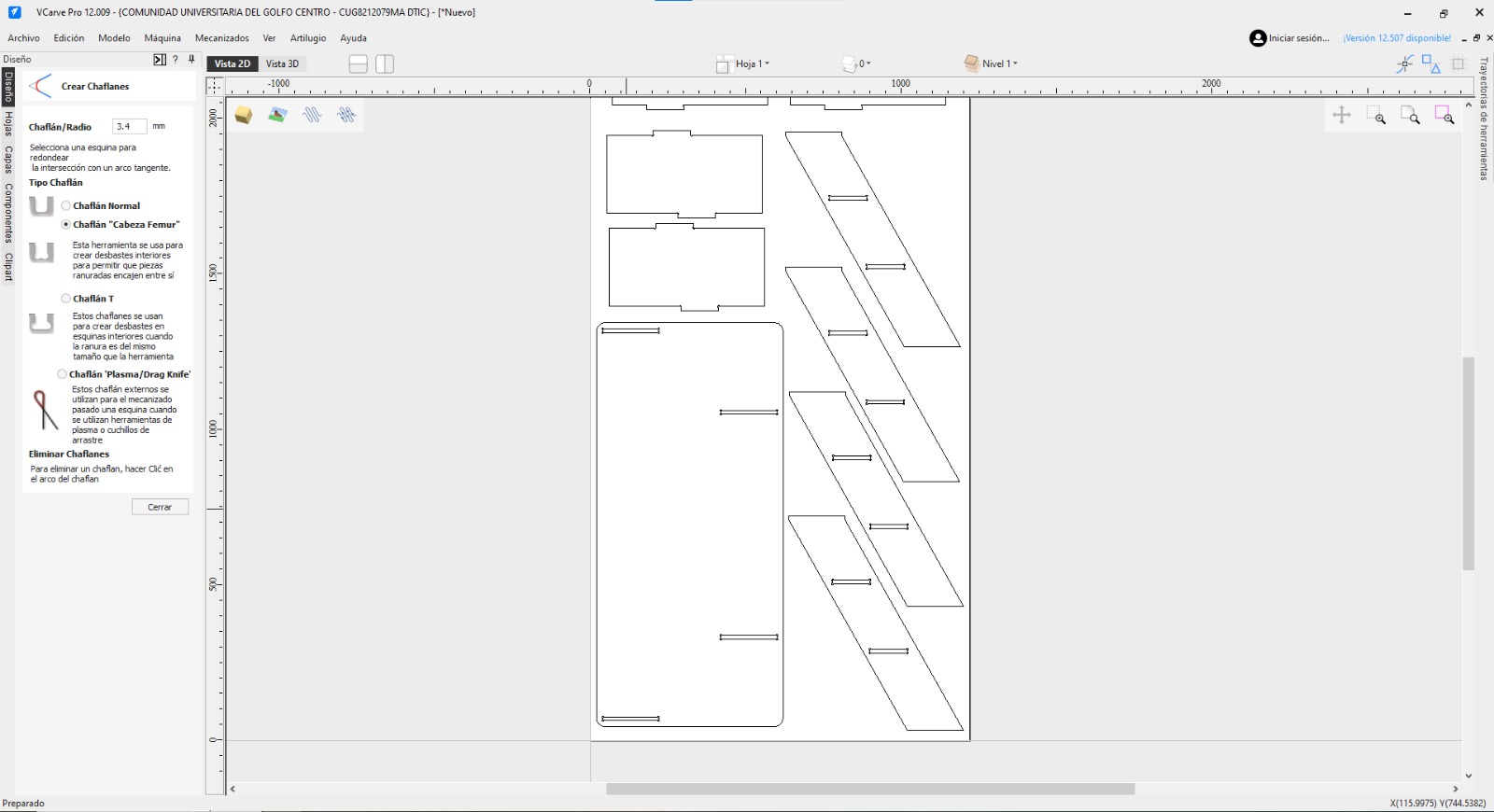Viewport: 1494px width, 812px height.
Task: Open the Ayuda menu
Action: coord(353,38)
